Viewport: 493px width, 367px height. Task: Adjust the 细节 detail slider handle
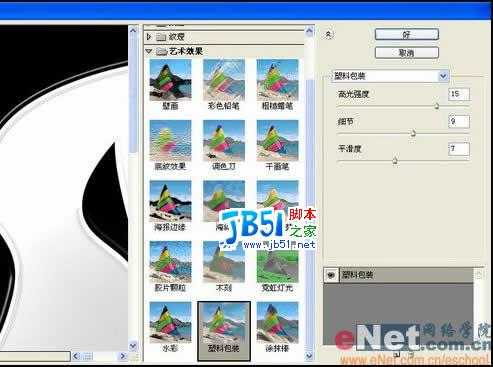413,133
